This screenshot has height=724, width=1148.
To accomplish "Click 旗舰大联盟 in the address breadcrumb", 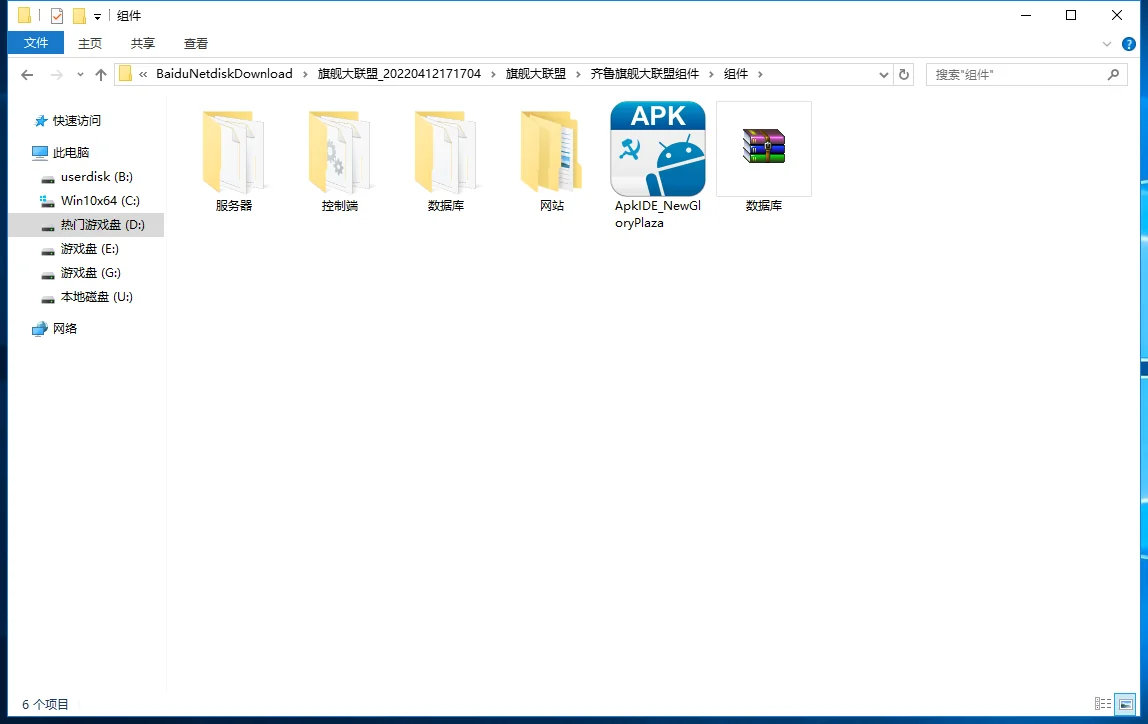I will (536, 74).
